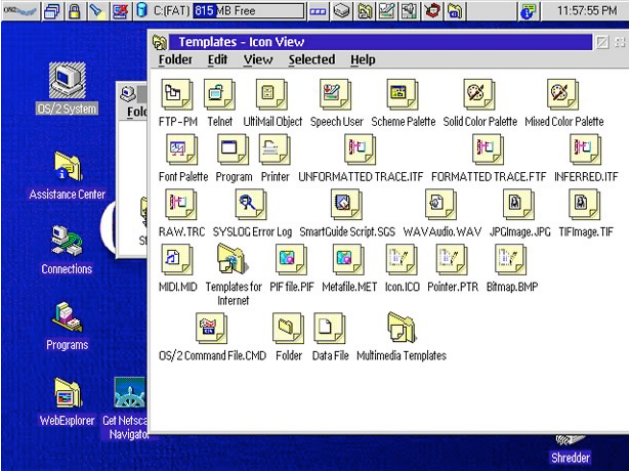Image resolution: width=629 pixels, height=471 pixels.
Task: Select the WebExplorer desktop icon
Action: tap(67, 393)
